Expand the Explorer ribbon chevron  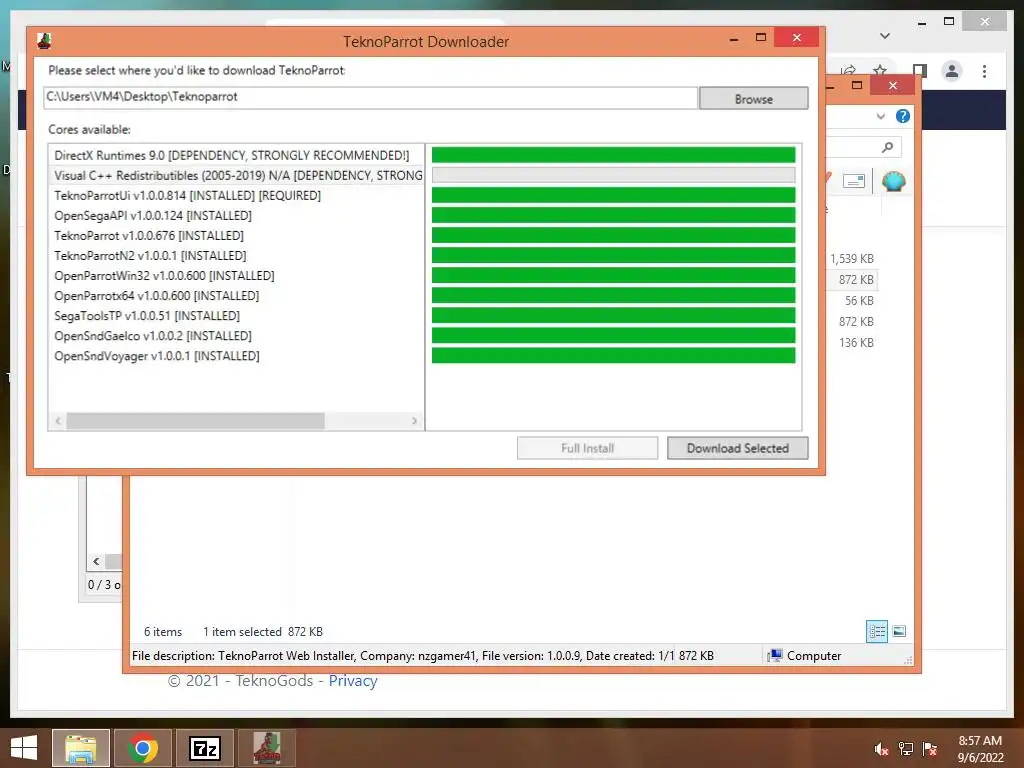tap(880, 116)
